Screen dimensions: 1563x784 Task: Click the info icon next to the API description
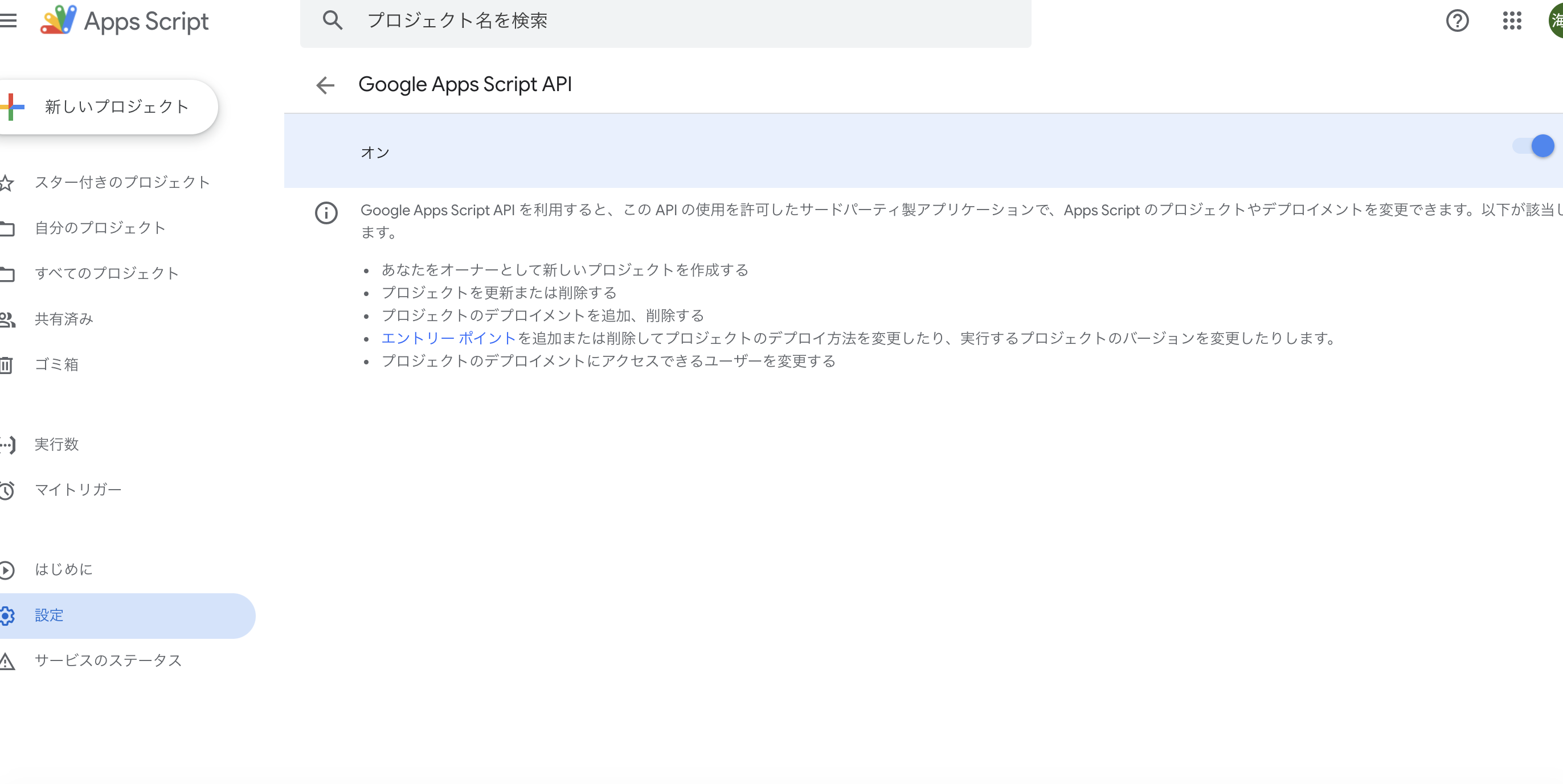pyautogui.click(x=326, y=214)
